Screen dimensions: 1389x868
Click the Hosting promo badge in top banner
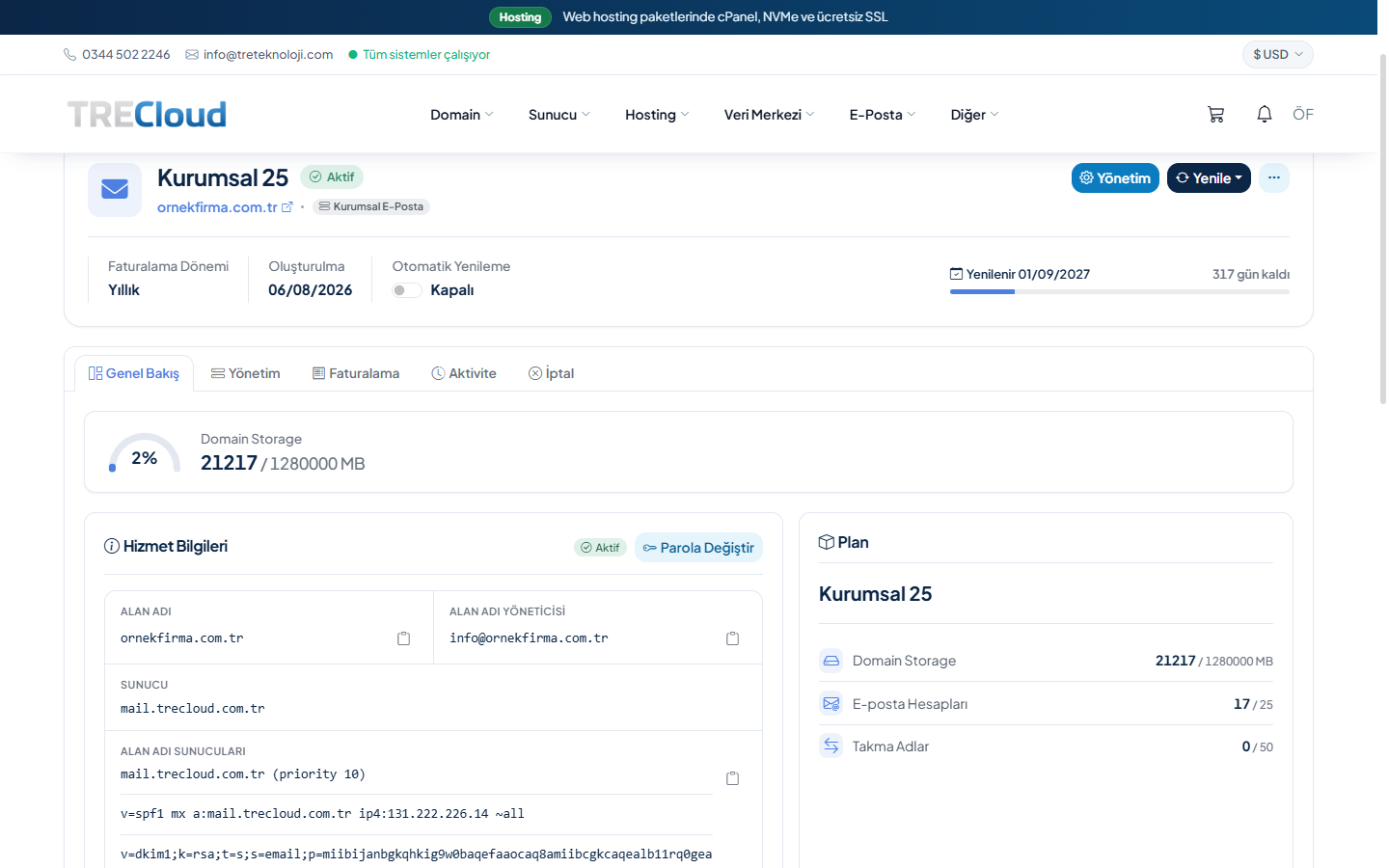520,17
